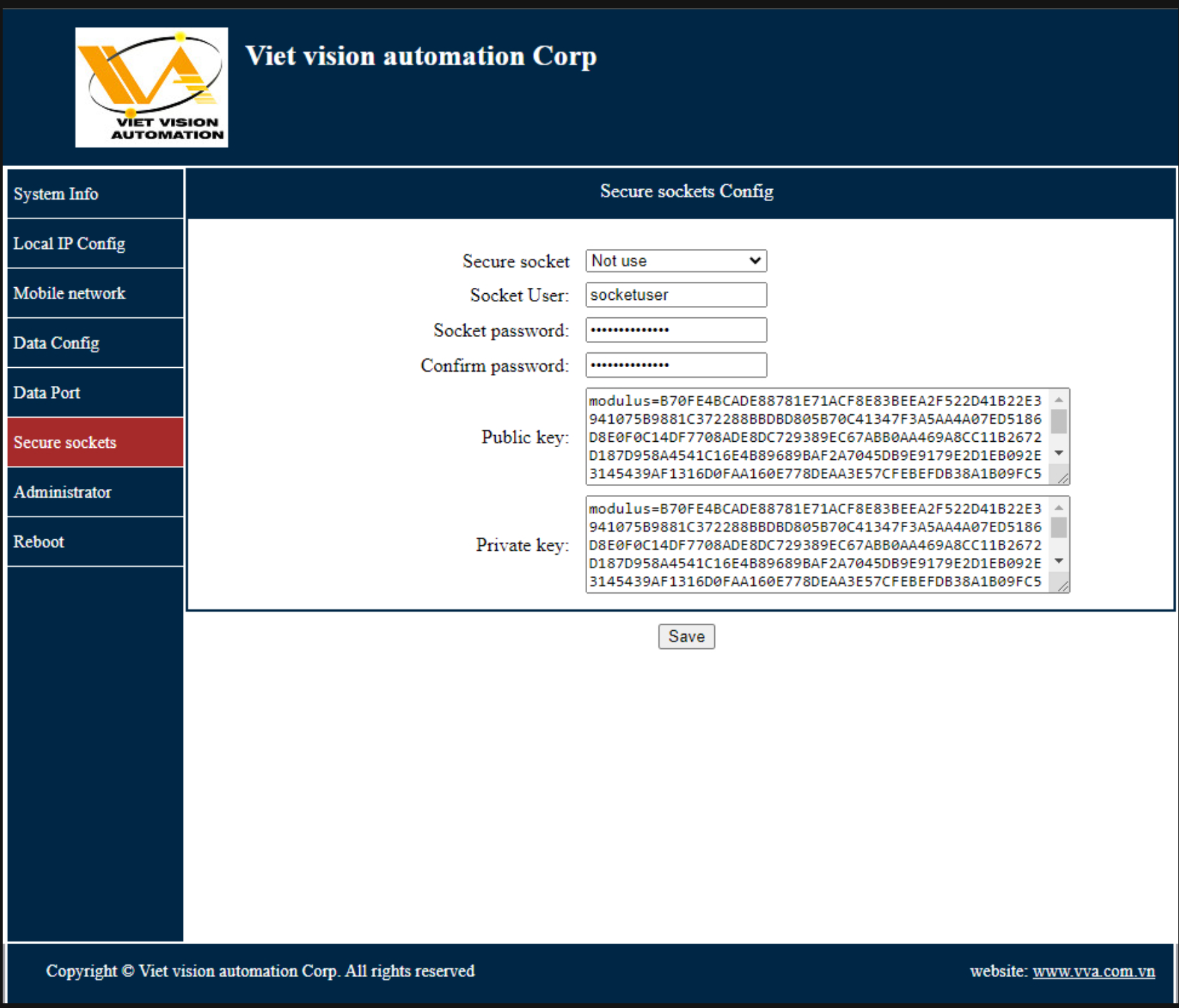
Task: Click the Confirm password field
Action: (x=676, y=365)
